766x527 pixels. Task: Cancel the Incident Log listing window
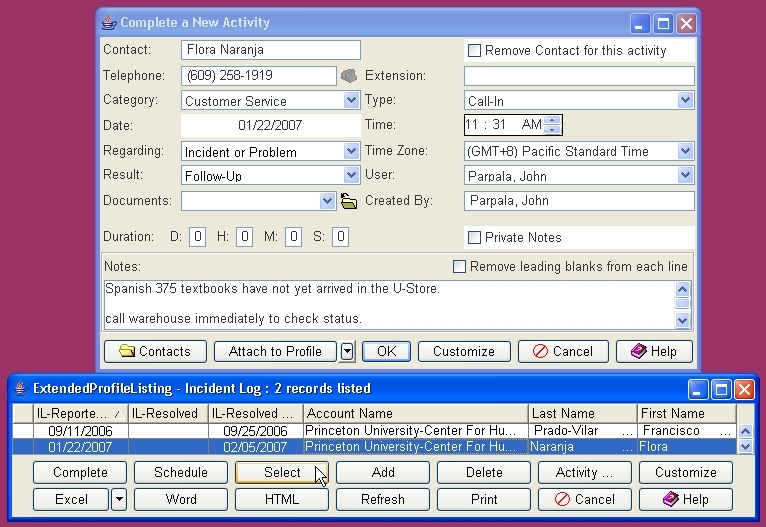click(x=585, y=499)
